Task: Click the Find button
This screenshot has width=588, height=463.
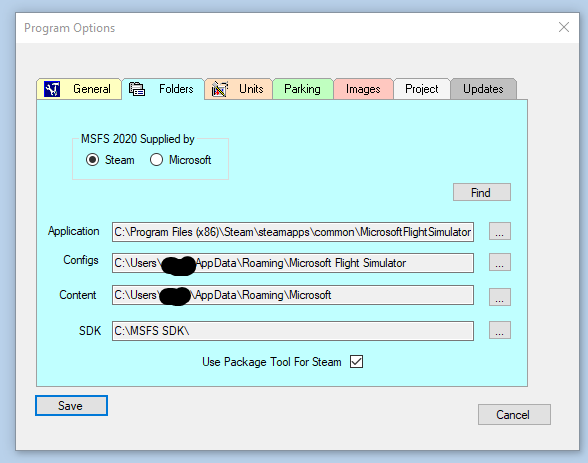Action: 482,192
